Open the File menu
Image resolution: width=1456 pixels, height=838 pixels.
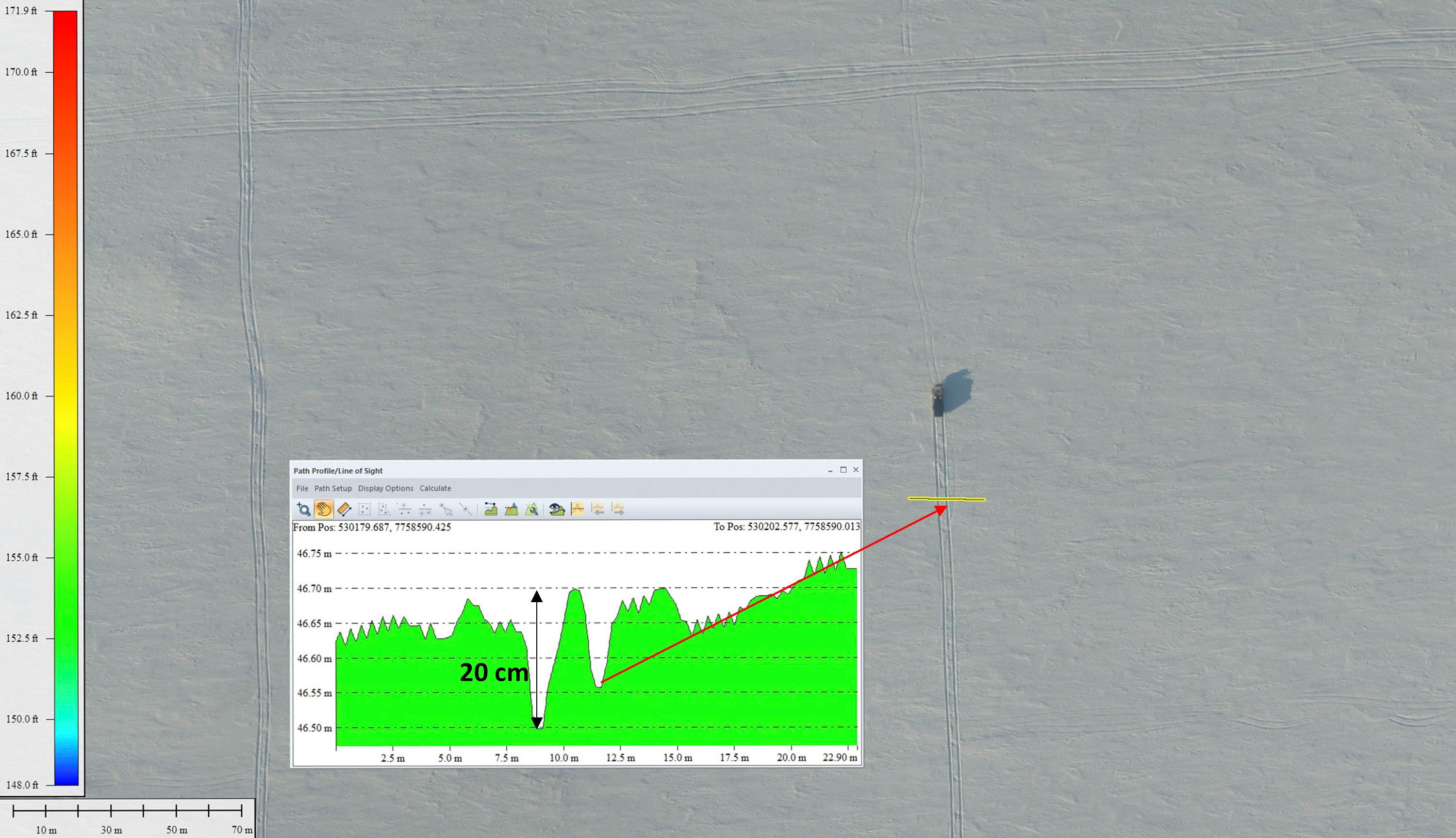302,488
